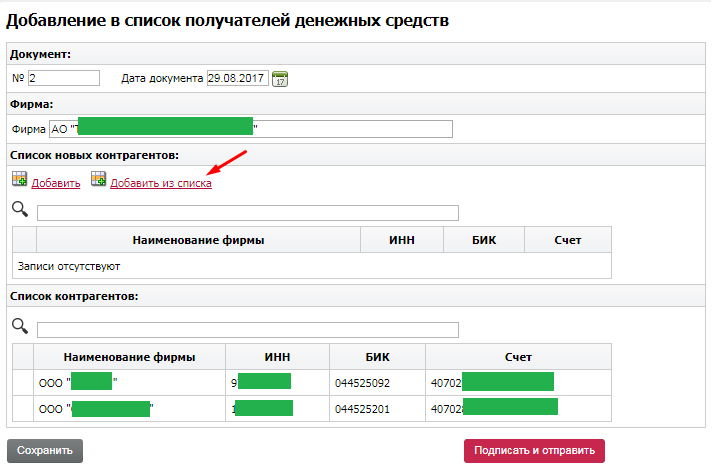Click the "Подписать и отправить" button
The width and height of the screenshot is (712, 469).
[x=534, y=450]
